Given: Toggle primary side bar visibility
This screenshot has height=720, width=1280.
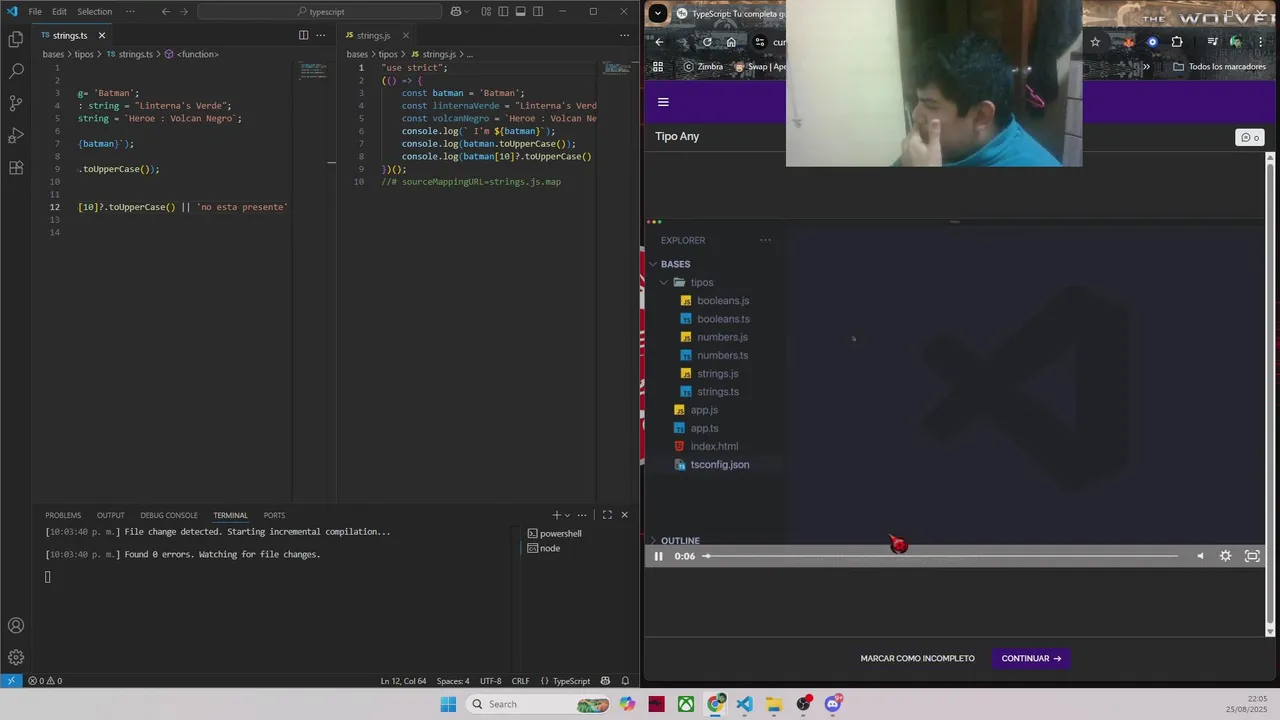Looking at the screenshot, I should point(503,12).
